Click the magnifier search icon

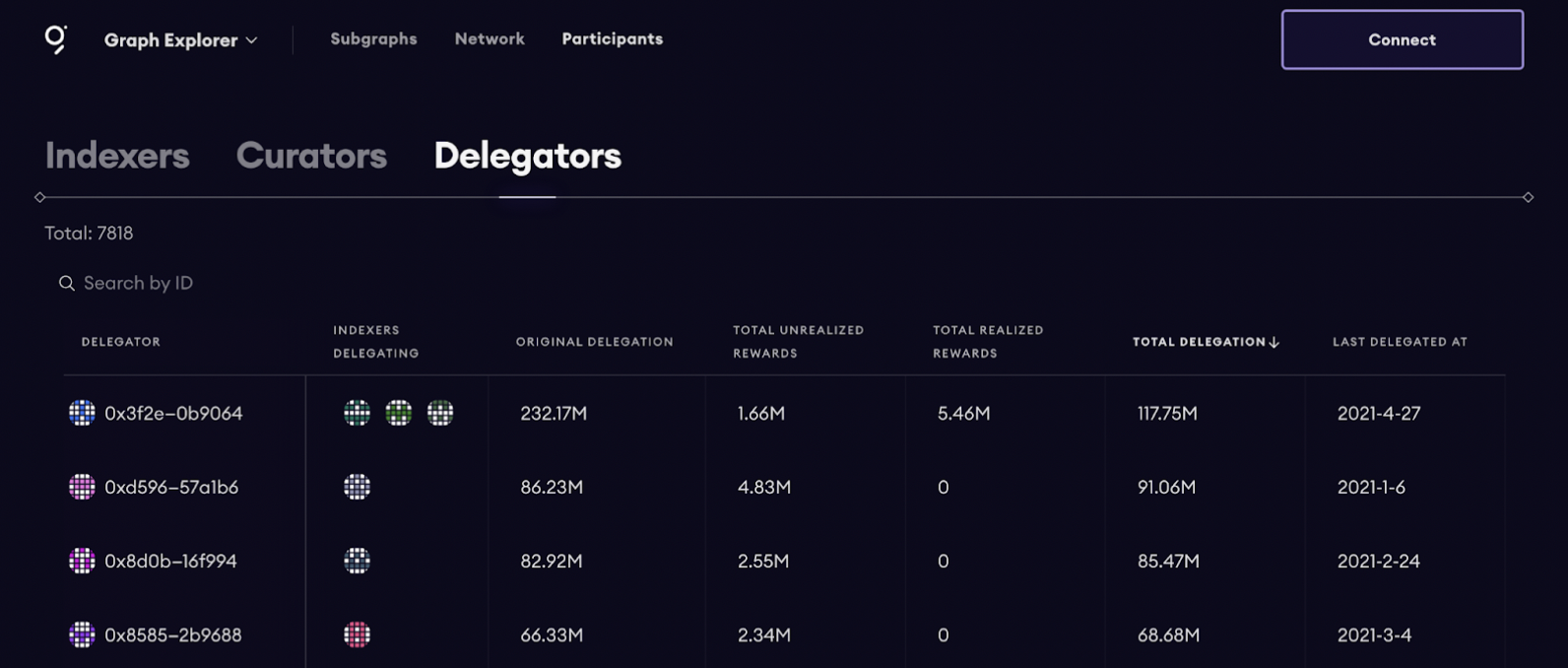point(67,284)
